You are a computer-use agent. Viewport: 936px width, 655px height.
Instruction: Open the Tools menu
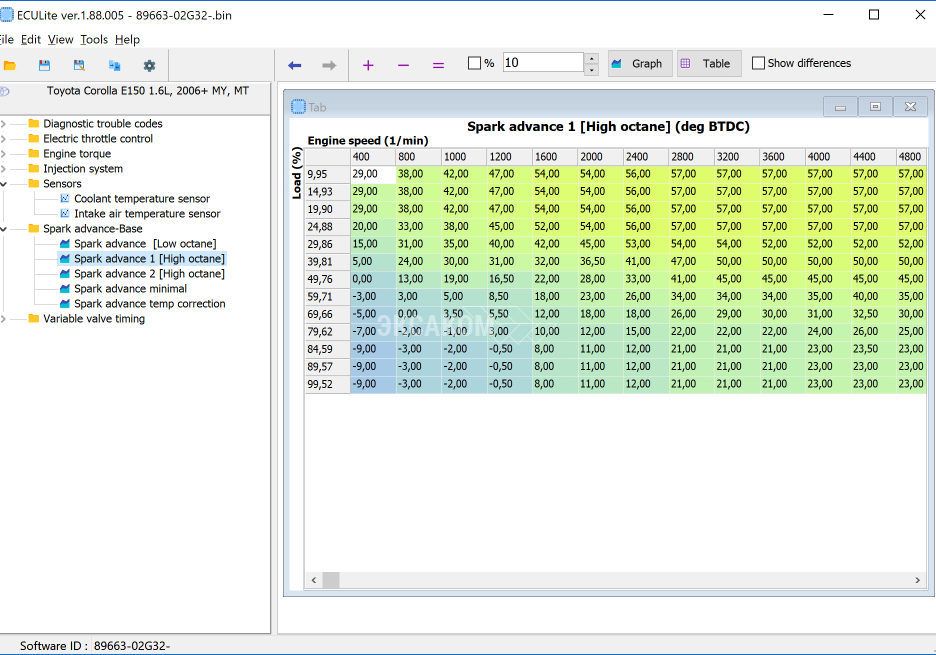94,40
